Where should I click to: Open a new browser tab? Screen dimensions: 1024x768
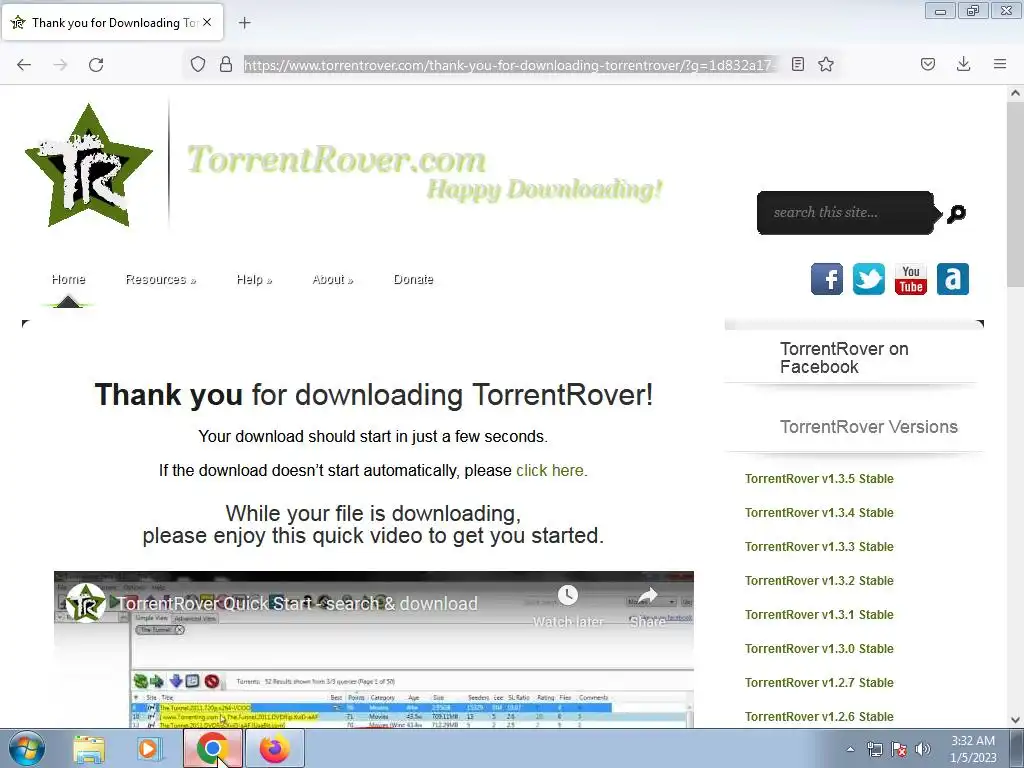(245, 23)
